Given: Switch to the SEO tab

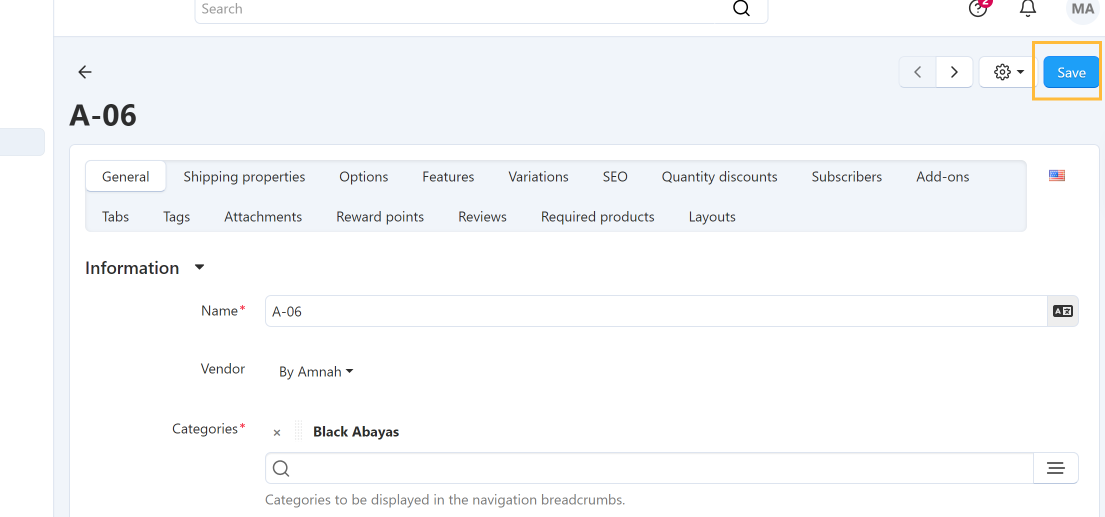Looking at the screenshot, I should click(615, 177).
